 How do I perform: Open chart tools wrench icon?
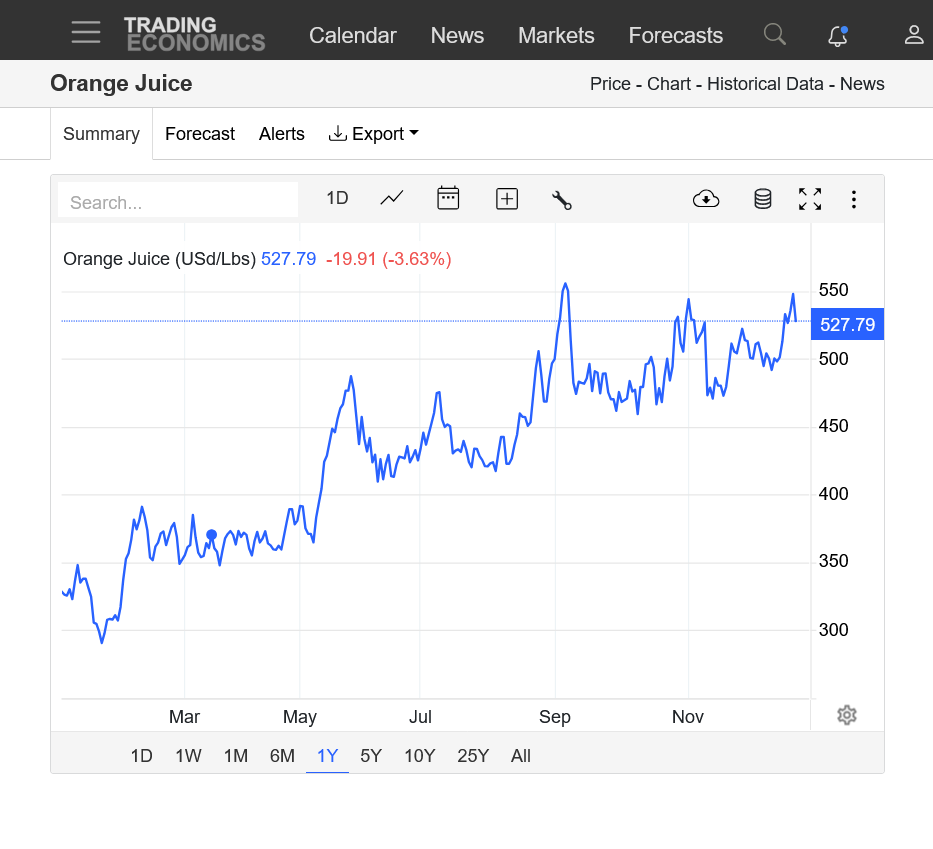[x=562, y=200]
